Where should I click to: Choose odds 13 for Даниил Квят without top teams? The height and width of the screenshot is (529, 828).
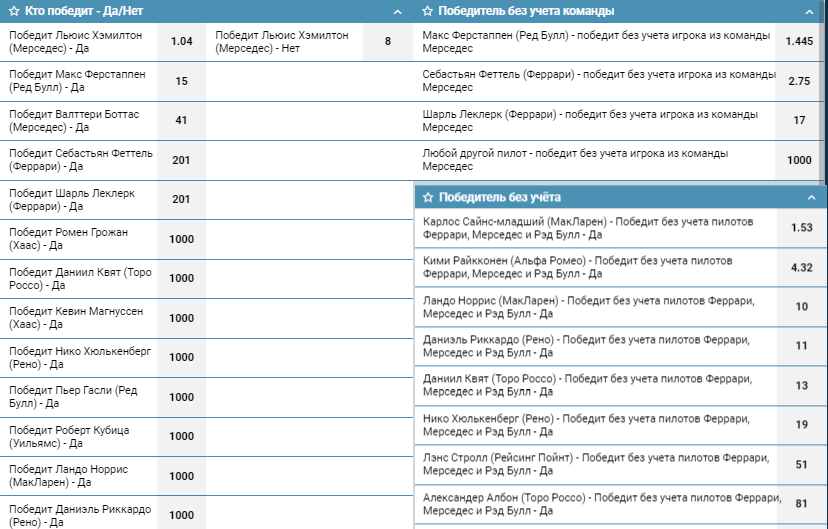click(802, 386)
